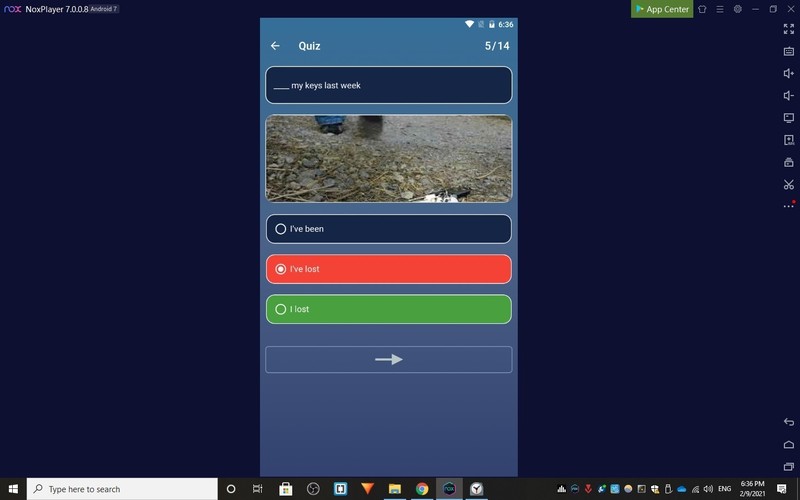Click the quiz picture of gravel ground

pos(388,158)
